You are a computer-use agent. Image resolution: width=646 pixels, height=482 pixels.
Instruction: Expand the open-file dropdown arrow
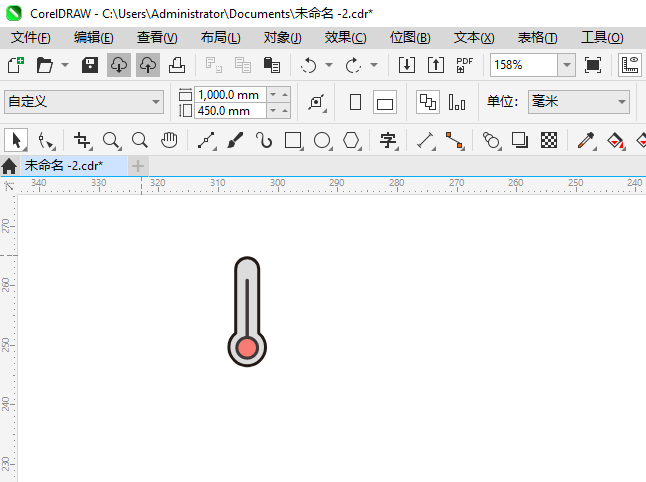(65, 65)
